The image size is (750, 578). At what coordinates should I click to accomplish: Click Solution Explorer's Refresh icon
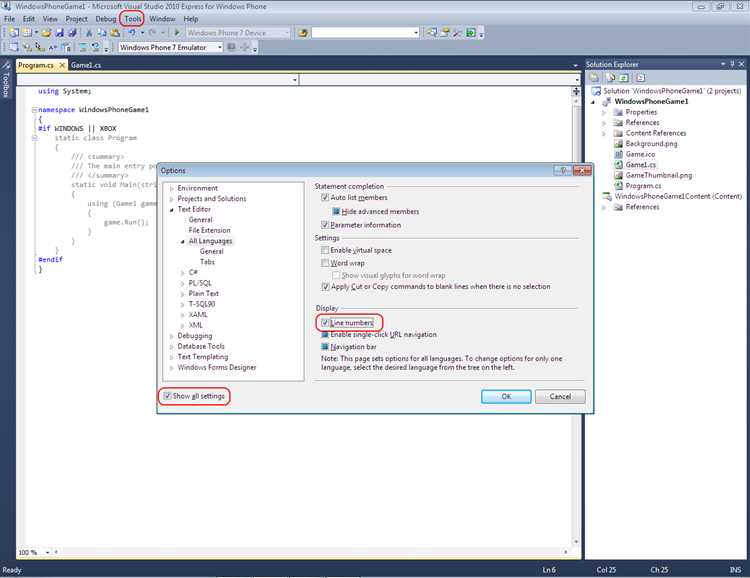coord(623,78)
